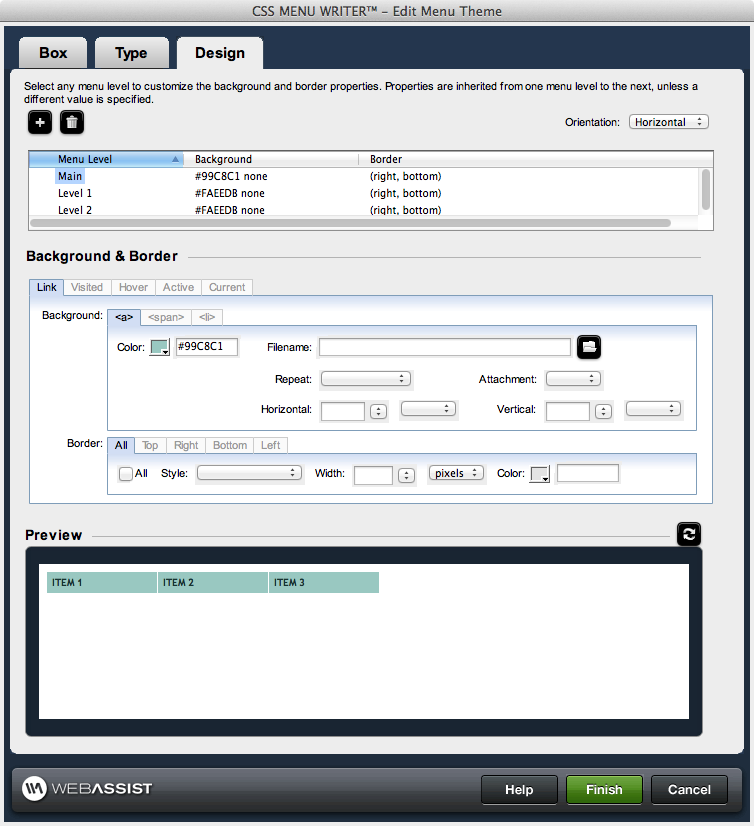Screen dimensions: 754x826
Task: Click ITEM 3 in the preview
Action: 324,583
